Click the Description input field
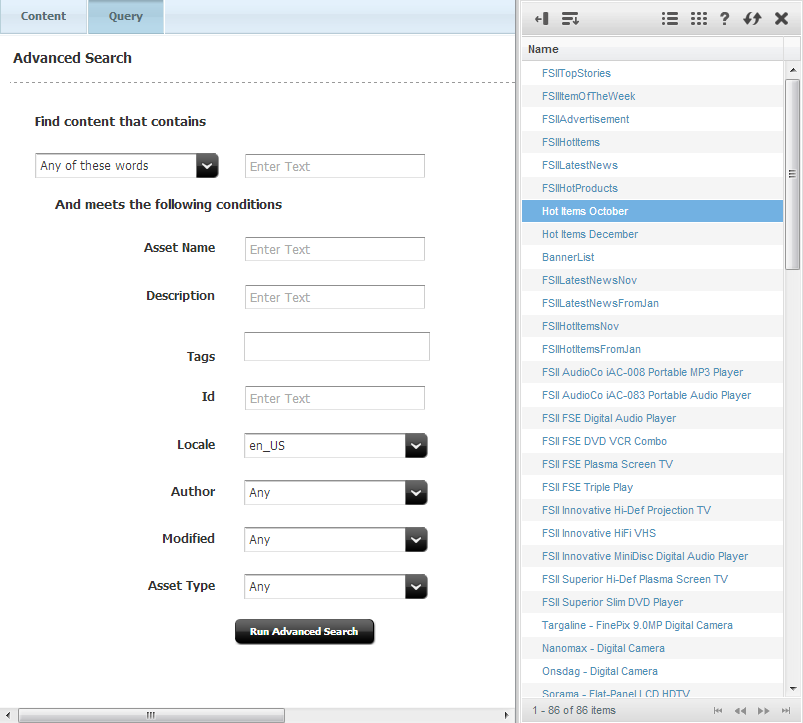 pyautogui.click(x=335, y=297)
